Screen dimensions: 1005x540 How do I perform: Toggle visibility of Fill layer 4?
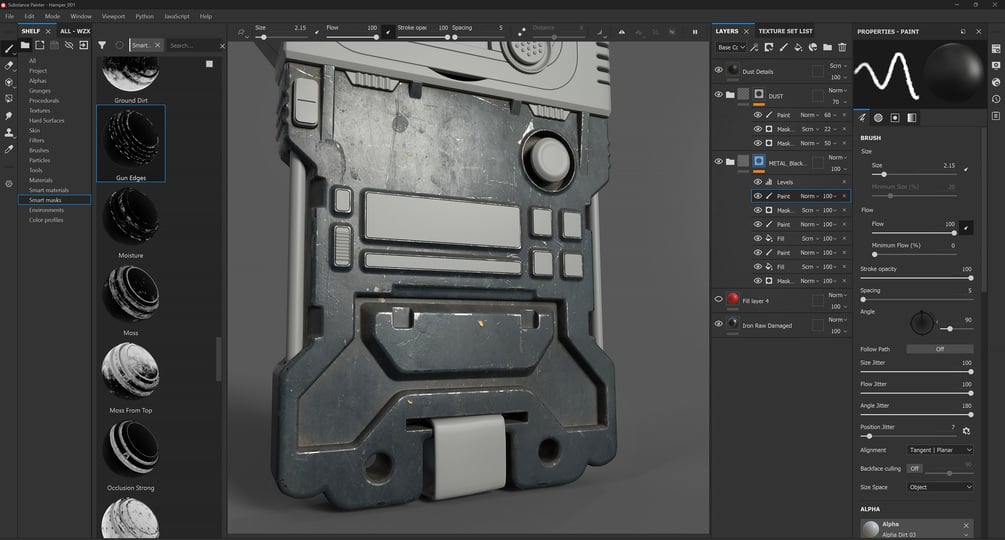point(718,299)
